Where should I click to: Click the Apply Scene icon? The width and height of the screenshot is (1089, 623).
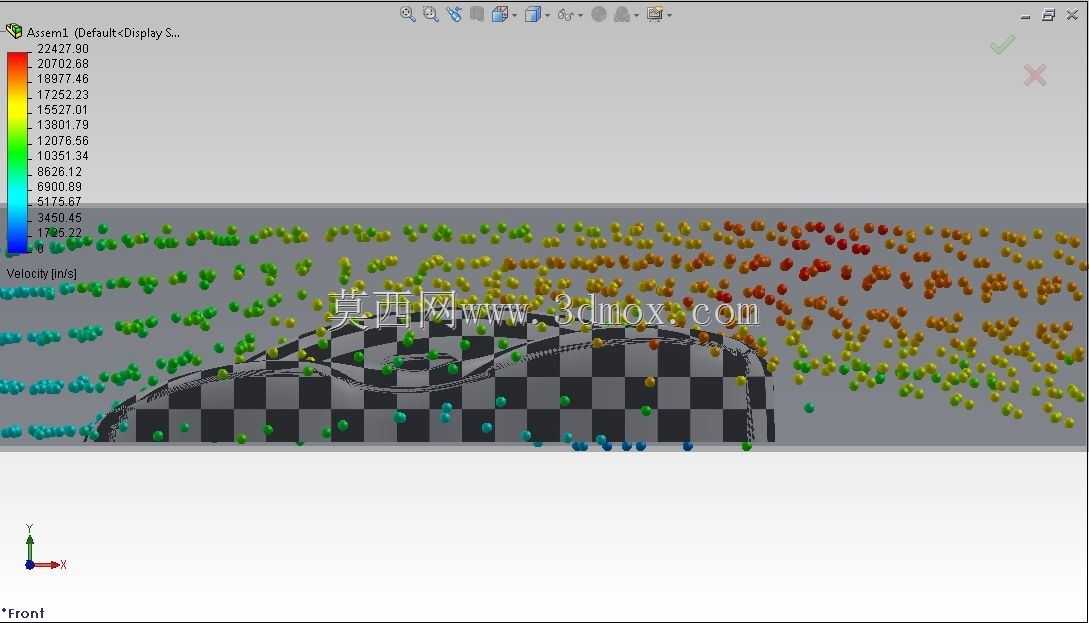[x=622, y=14]
